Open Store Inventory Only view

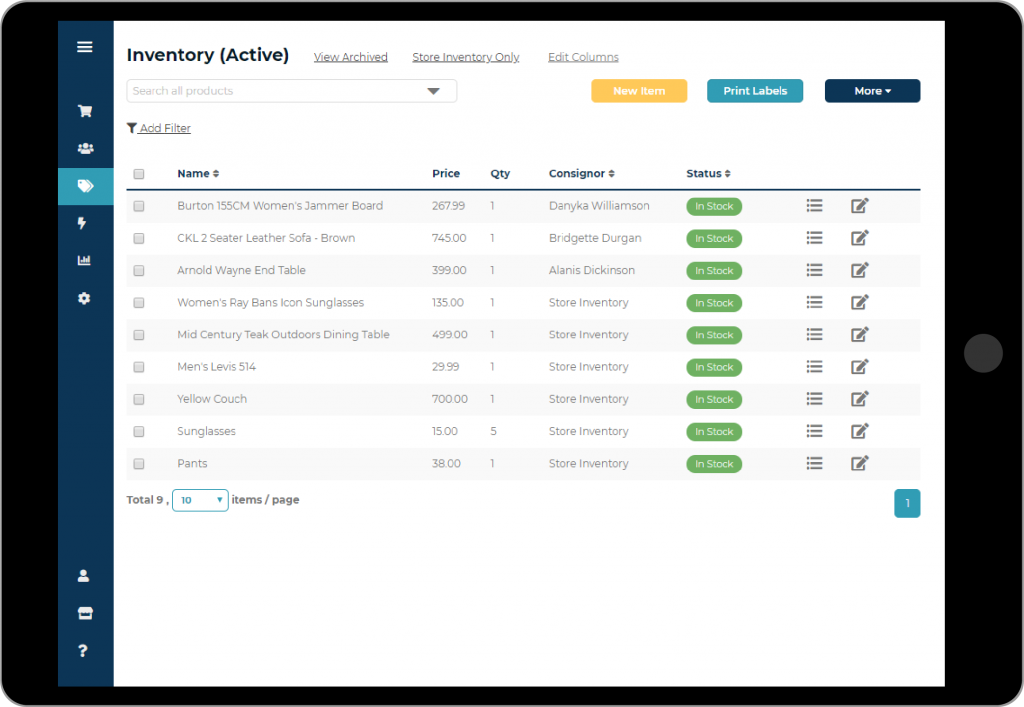tap(465, 57)
